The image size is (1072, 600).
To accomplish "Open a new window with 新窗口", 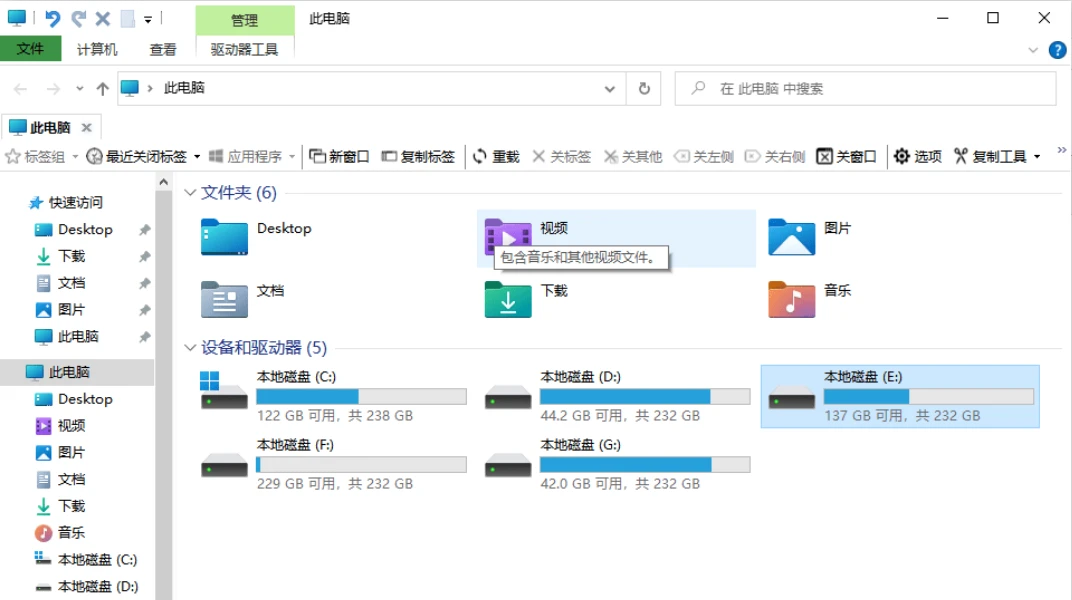I will (x=318, y=157).
